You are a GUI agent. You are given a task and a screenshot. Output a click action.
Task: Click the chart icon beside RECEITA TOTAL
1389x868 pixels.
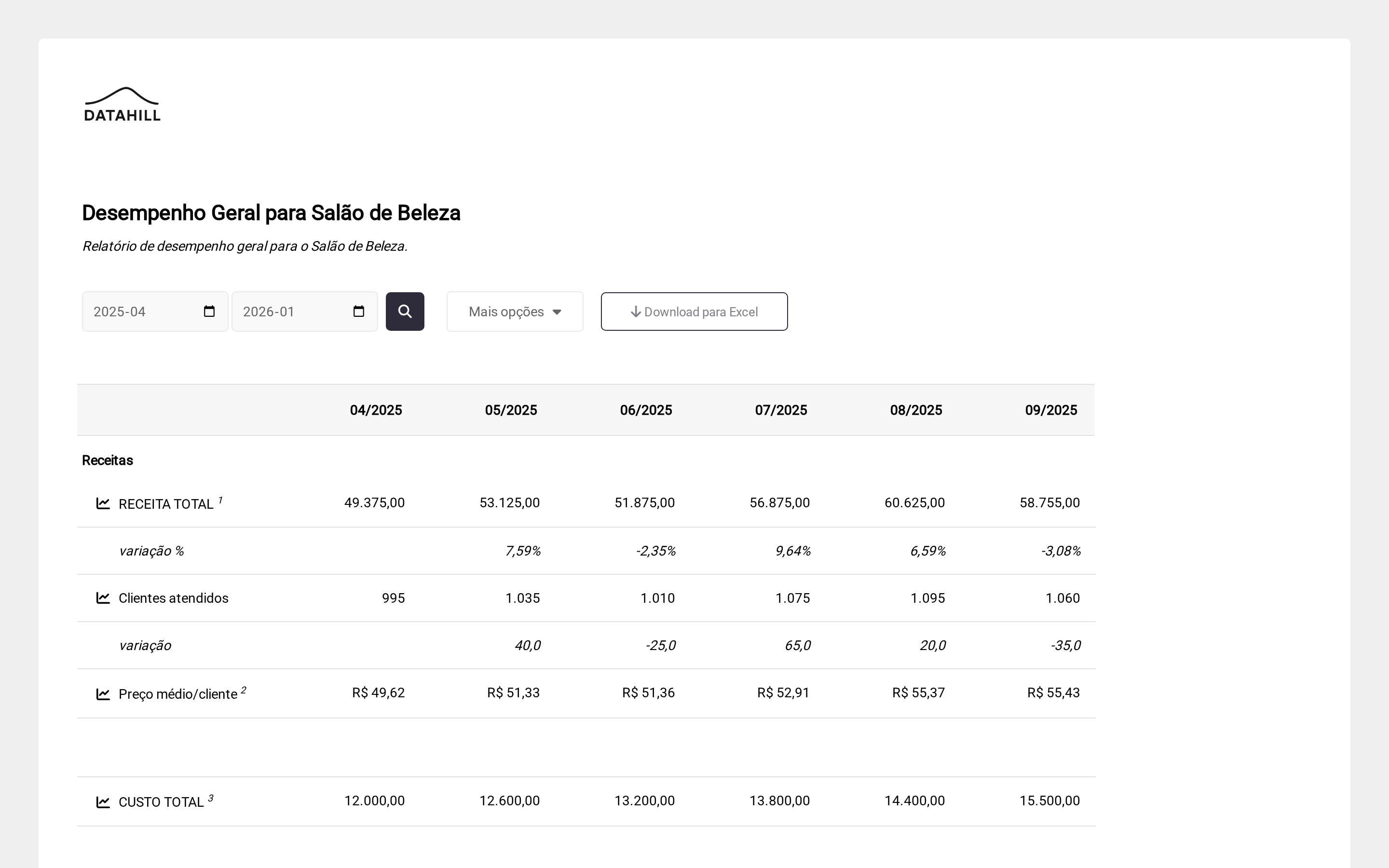103,503
